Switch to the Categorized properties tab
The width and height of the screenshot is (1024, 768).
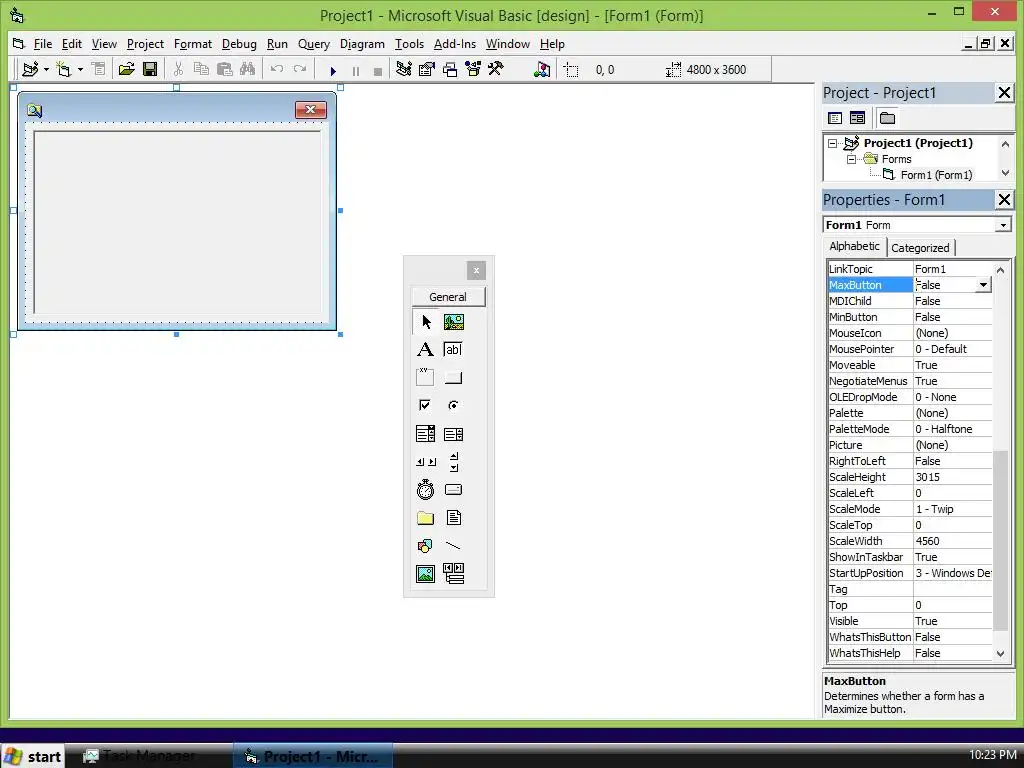(920, 248)
